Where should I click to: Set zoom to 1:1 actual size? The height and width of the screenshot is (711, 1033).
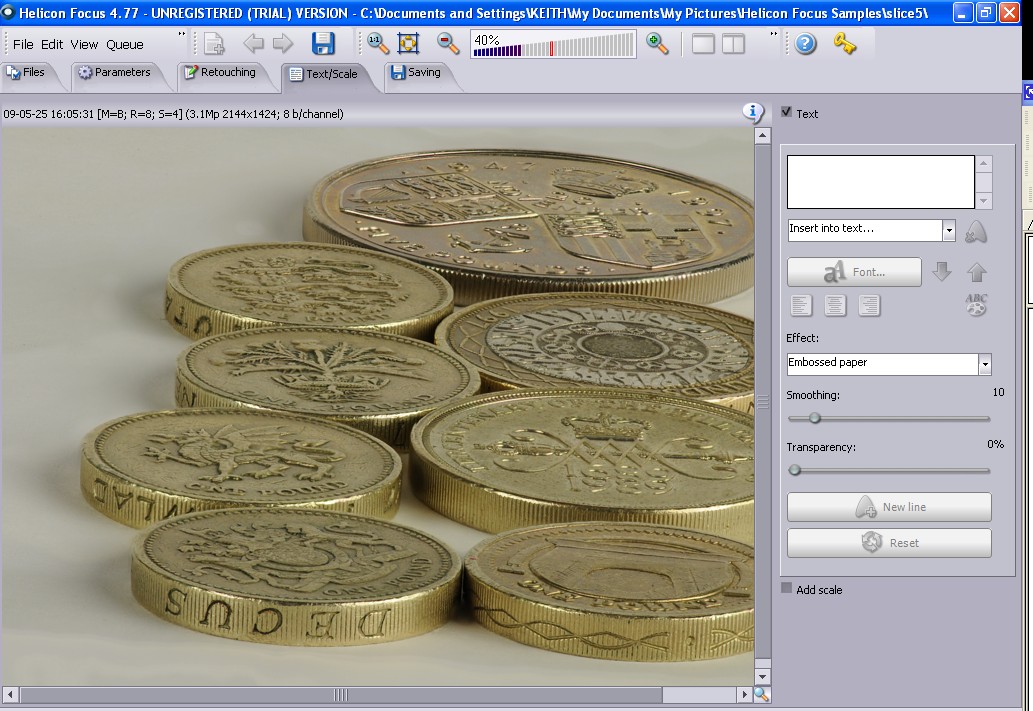coord(377,43)
